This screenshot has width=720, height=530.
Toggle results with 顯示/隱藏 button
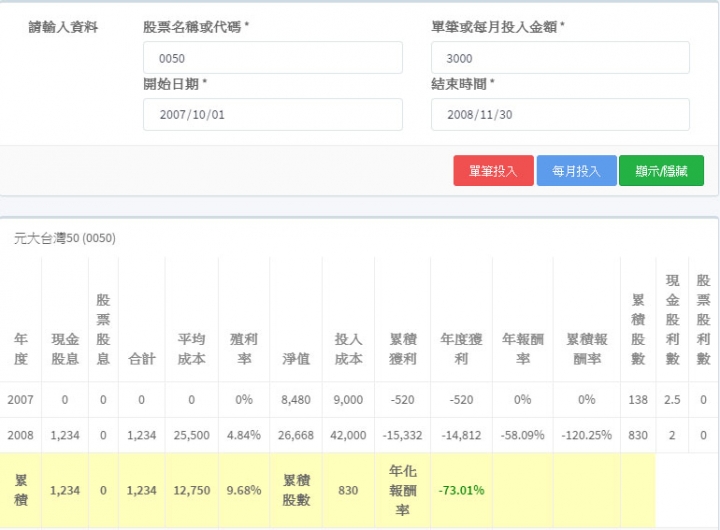(x=661, y=170)
